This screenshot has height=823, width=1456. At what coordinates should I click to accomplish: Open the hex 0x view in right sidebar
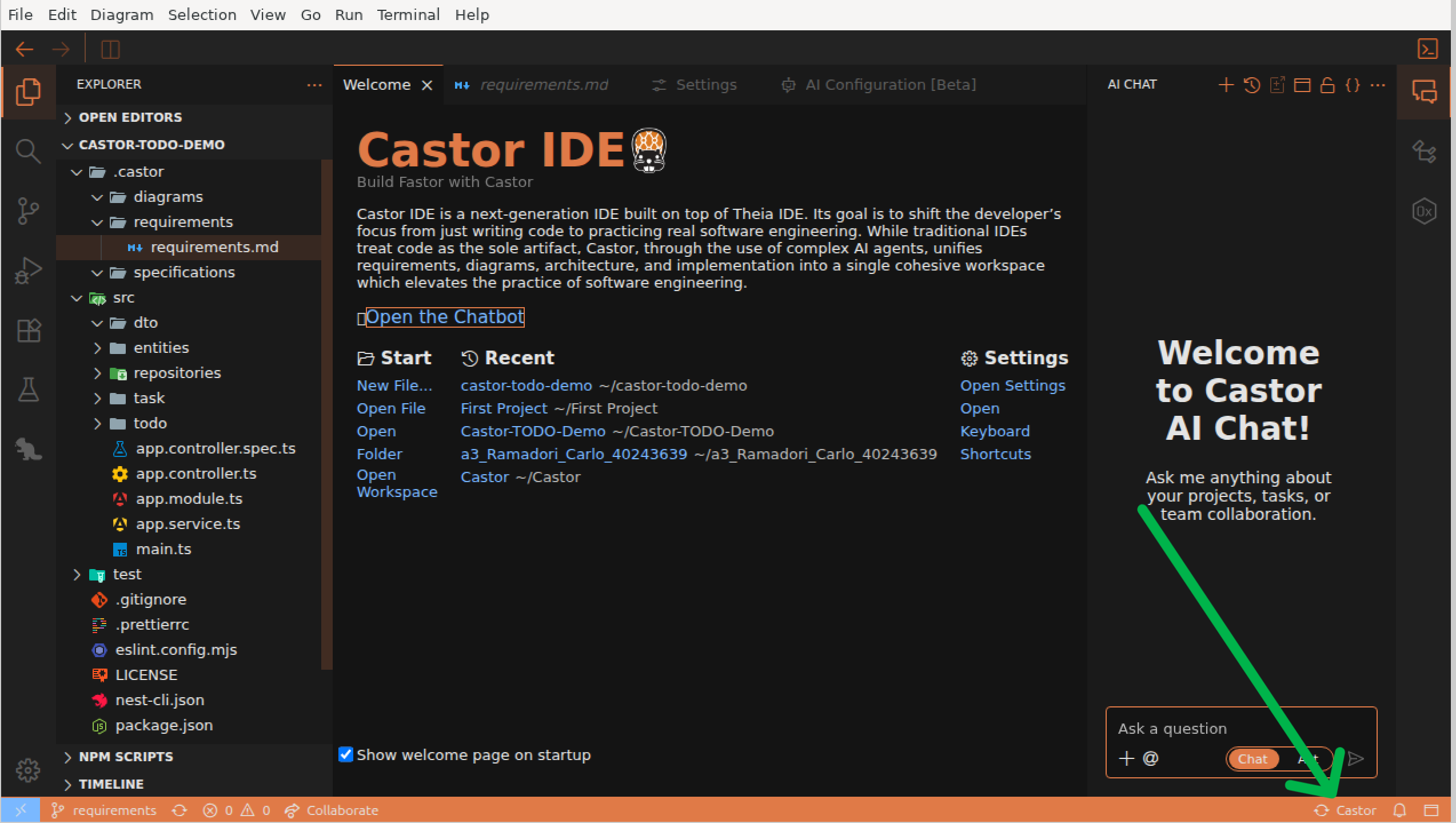pyautogui.click(x=1423, y=212)
